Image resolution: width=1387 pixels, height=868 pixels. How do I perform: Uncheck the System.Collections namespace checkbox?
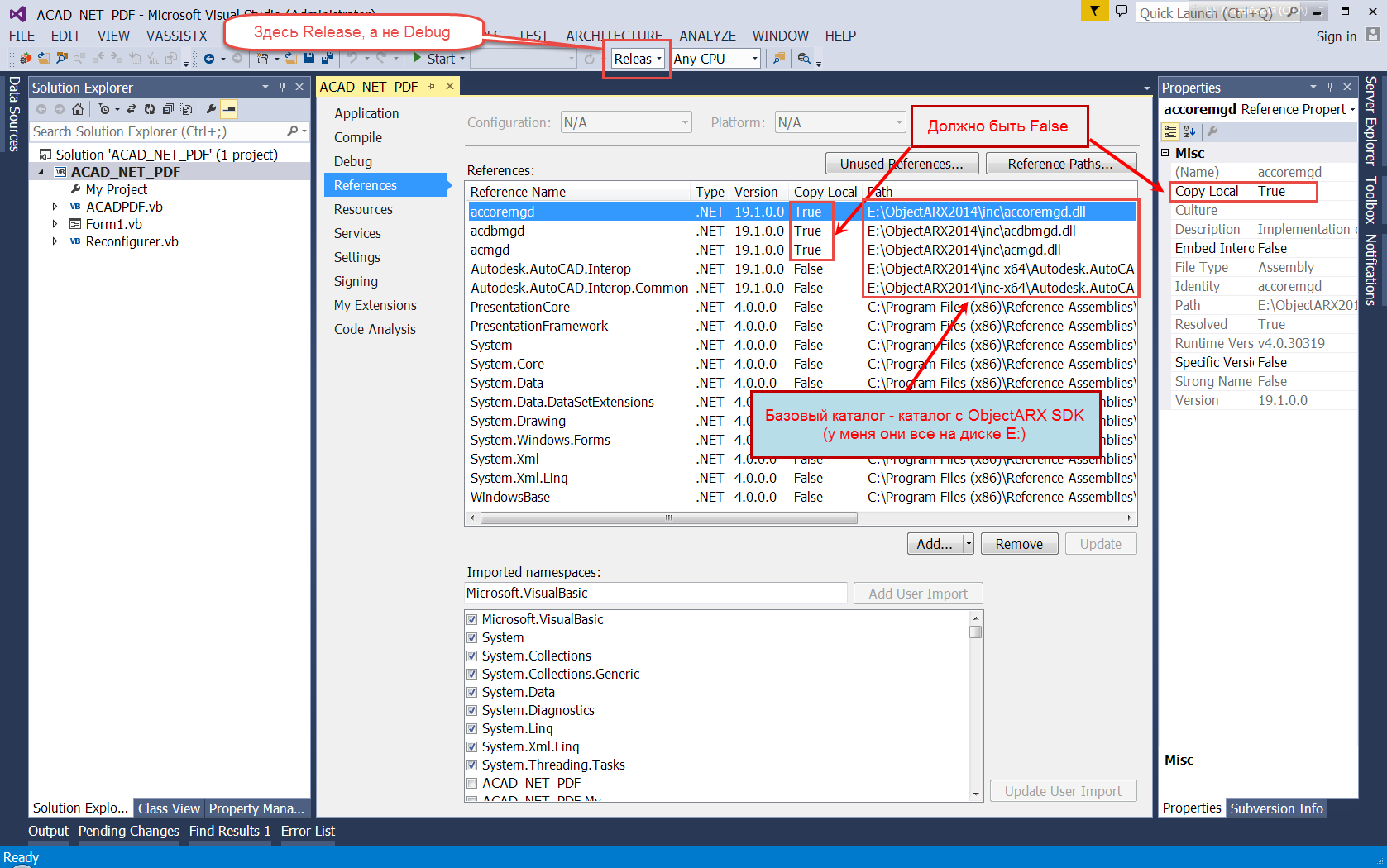point(471,656)
